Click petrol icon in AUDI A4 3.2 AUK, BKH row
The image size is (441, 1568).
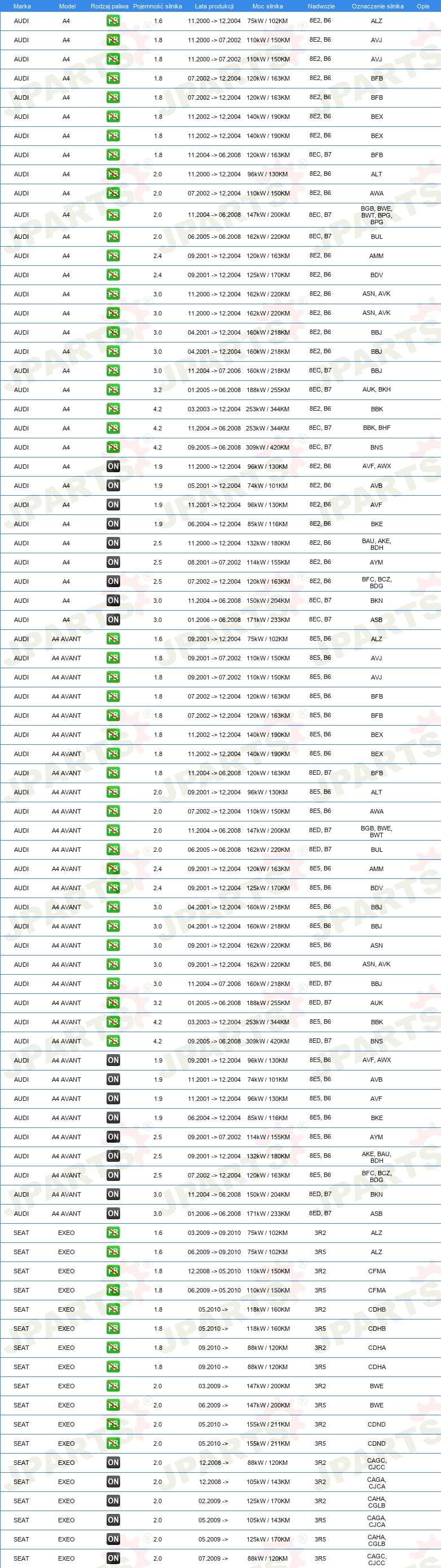(x=113, y=389)
